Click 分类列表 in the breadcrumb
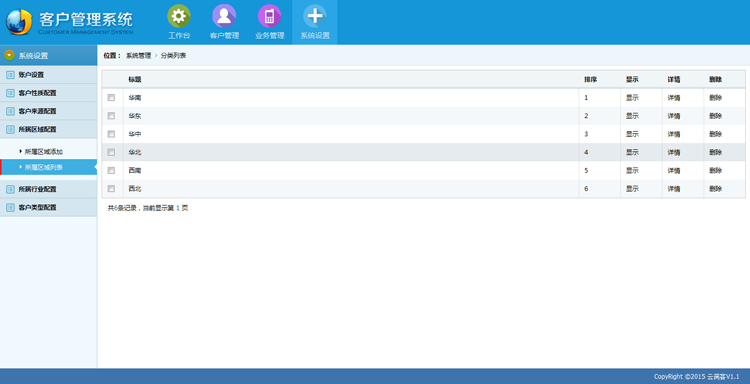Image resolution: width=750 pixels, height=384 pixels. 173,55
